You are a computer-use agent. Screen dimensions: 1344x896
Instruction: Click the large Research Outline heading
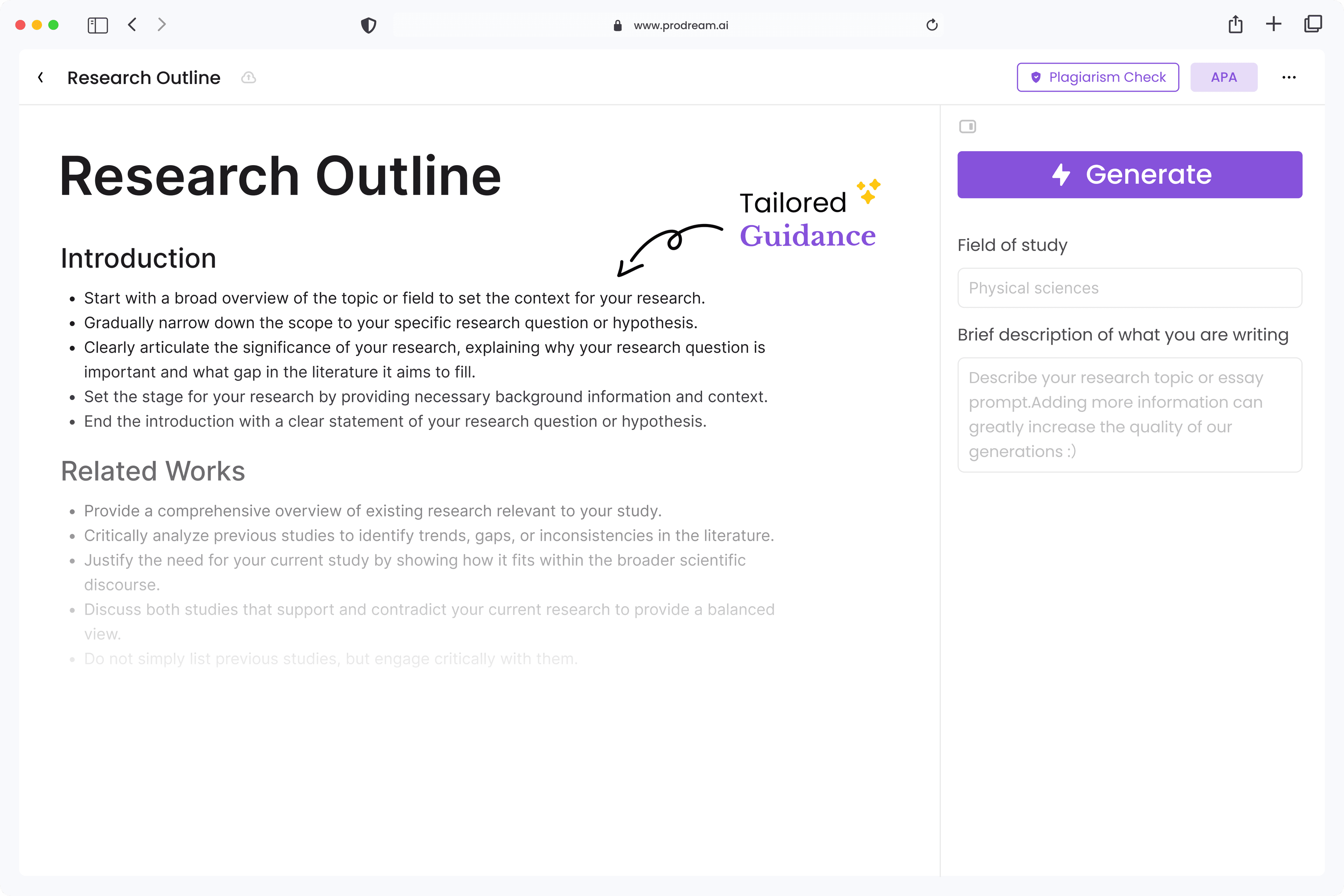click(280, 176)
